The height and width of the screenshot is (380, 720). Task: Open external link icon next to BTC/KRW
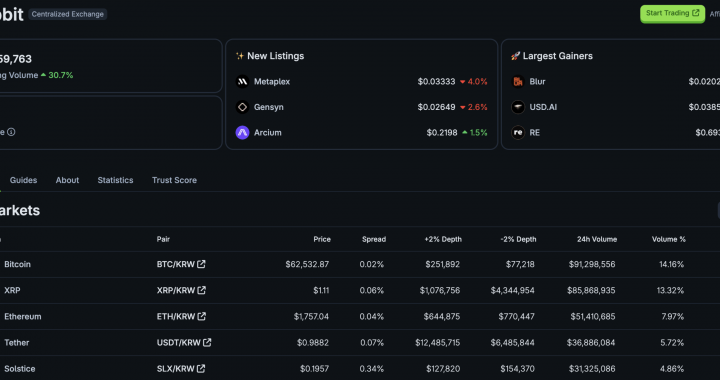coord(201,264)
